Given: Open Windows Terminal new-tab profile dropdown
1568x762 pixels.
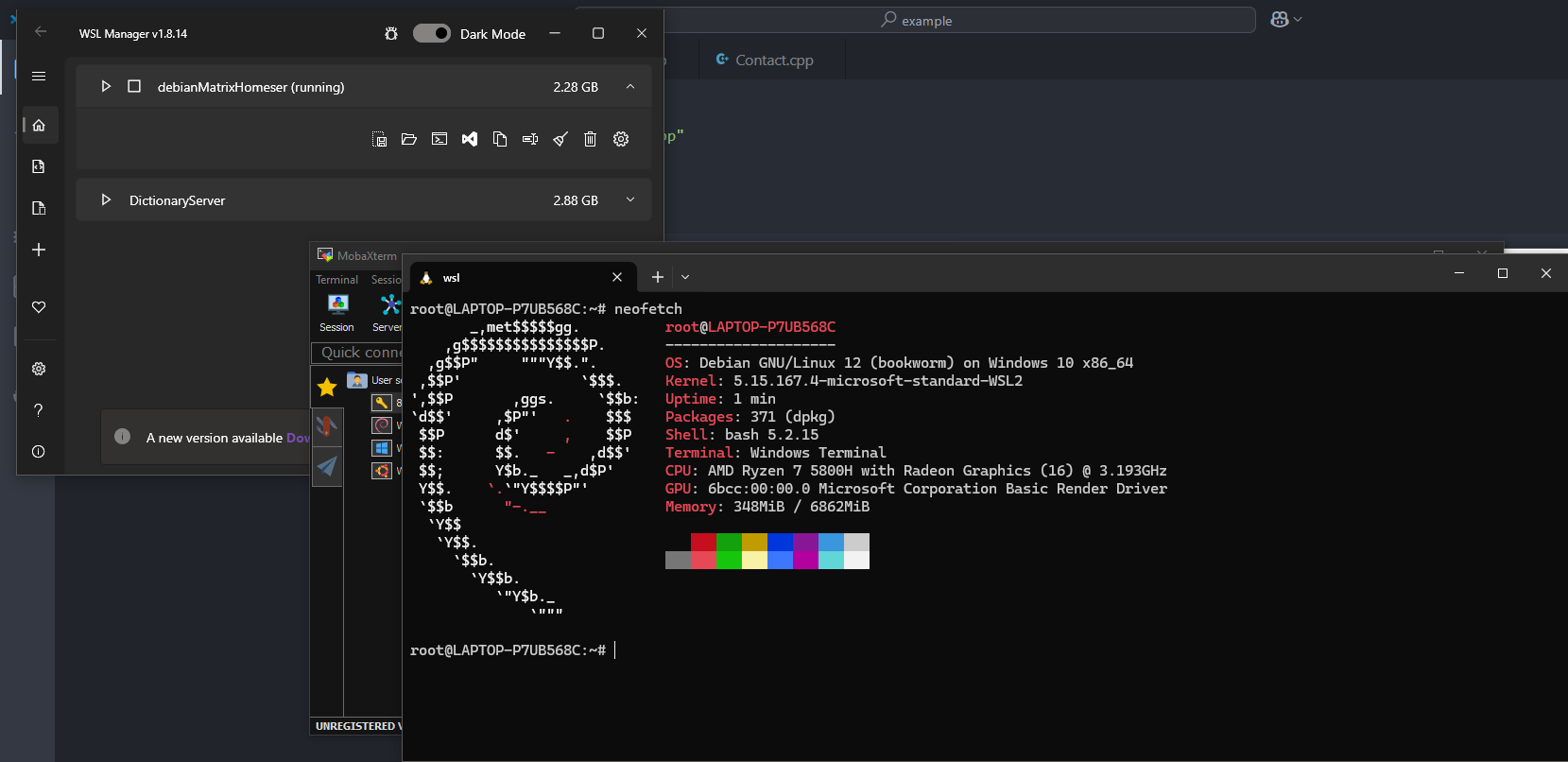Looking at the screenshot, I should click(x=685, y=277).
